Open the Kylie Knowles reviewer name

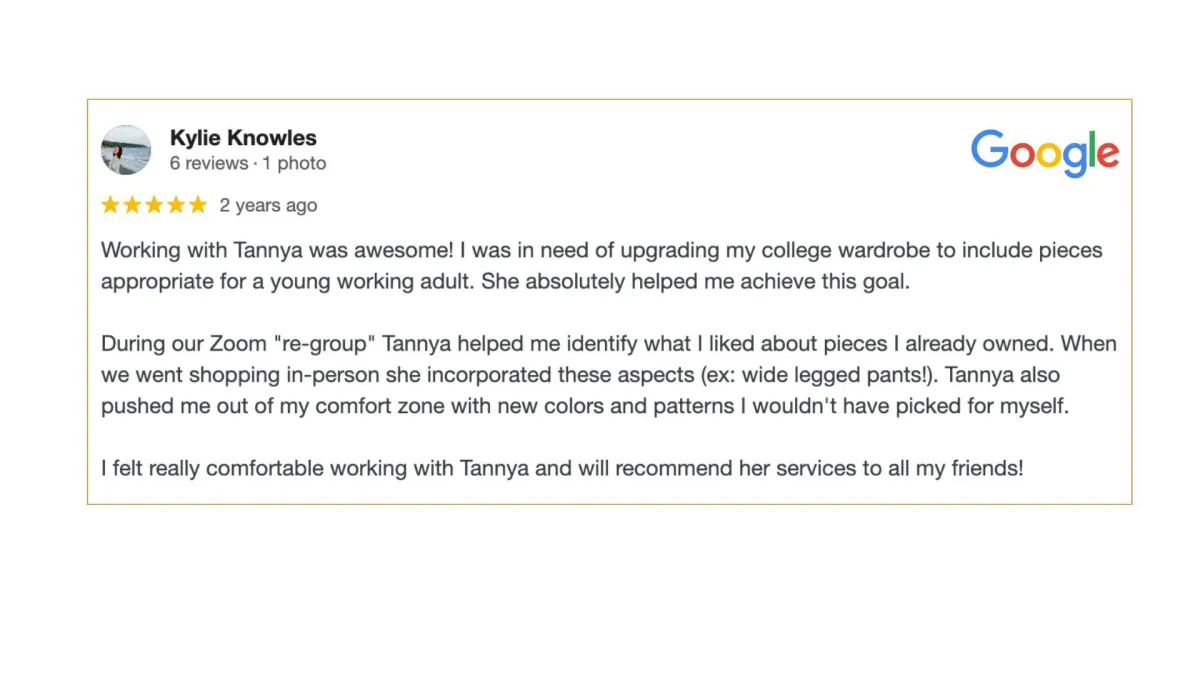tap(243, 138)
